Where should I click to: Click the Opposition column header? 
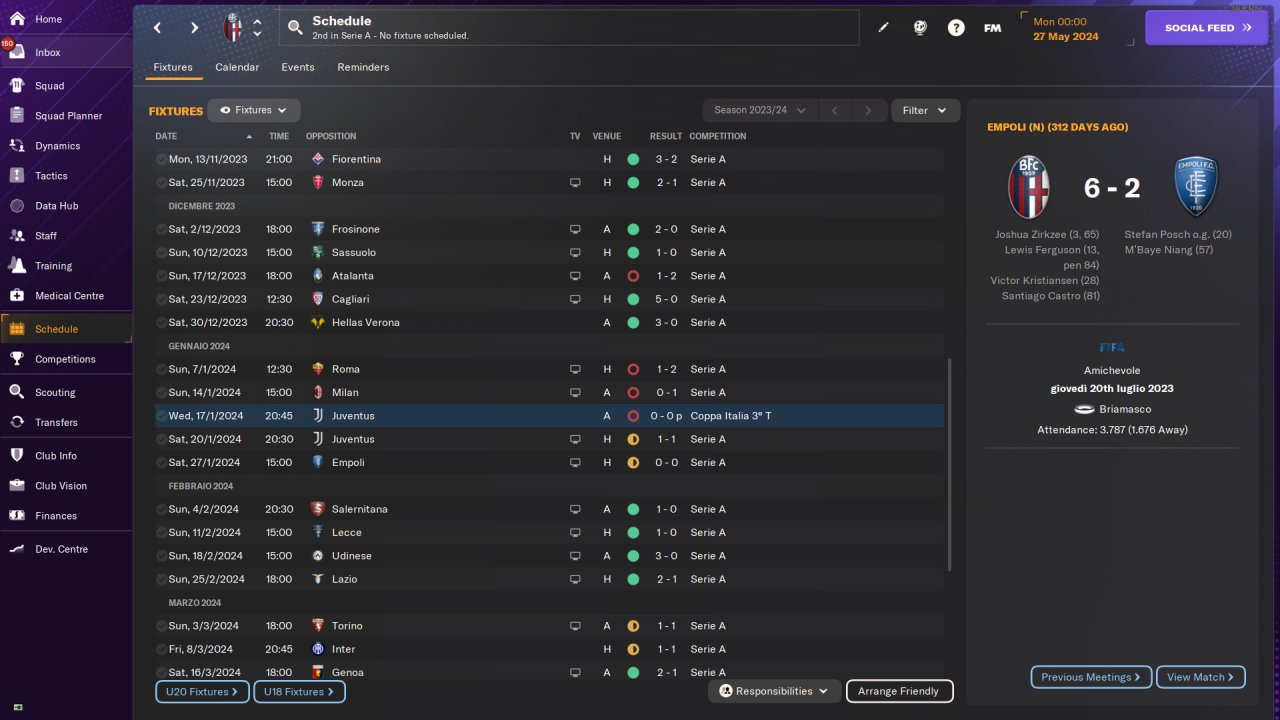tap(331, 136)
